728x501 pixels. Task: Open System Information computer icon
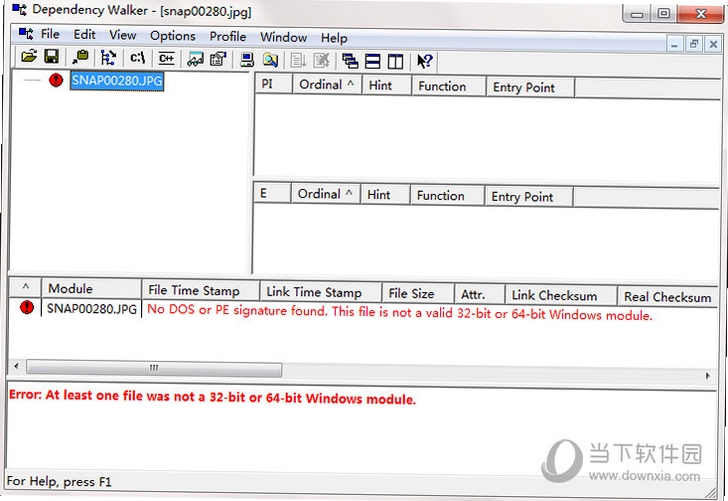pyautogui.click(x=247, y=60)
